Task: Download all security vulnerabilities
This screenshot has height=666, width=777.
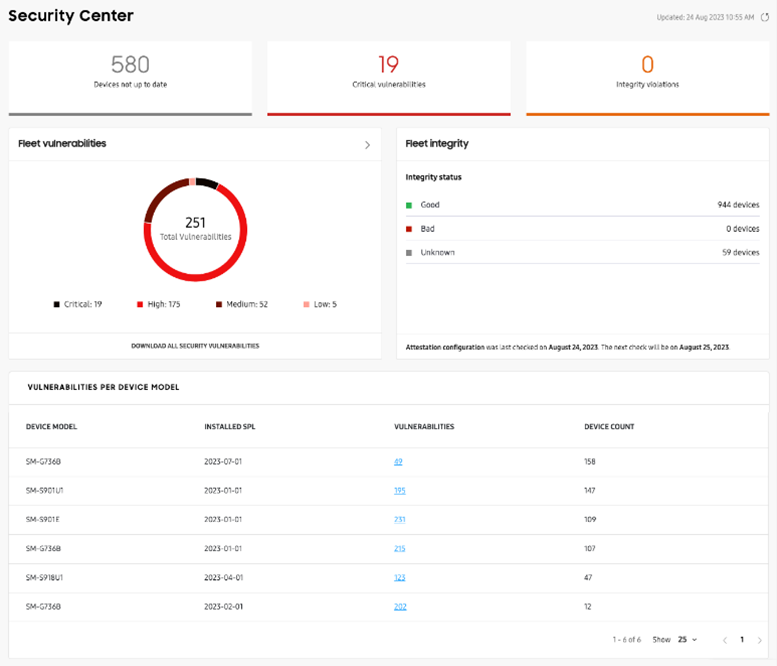Action: [195, 346]
